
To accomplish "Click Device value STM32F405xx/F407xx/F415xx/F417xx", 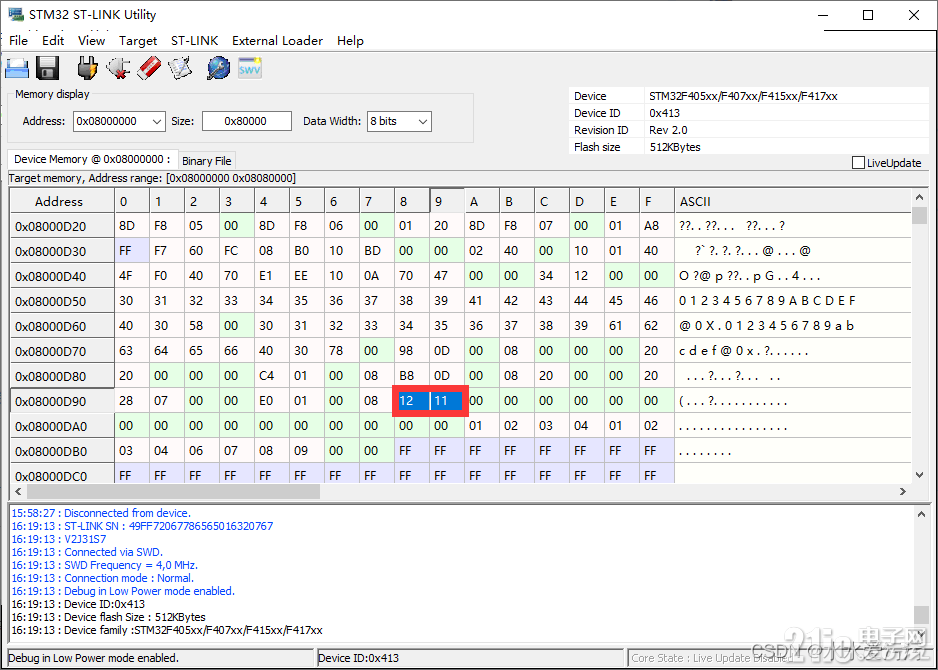I will coord(743,96).
